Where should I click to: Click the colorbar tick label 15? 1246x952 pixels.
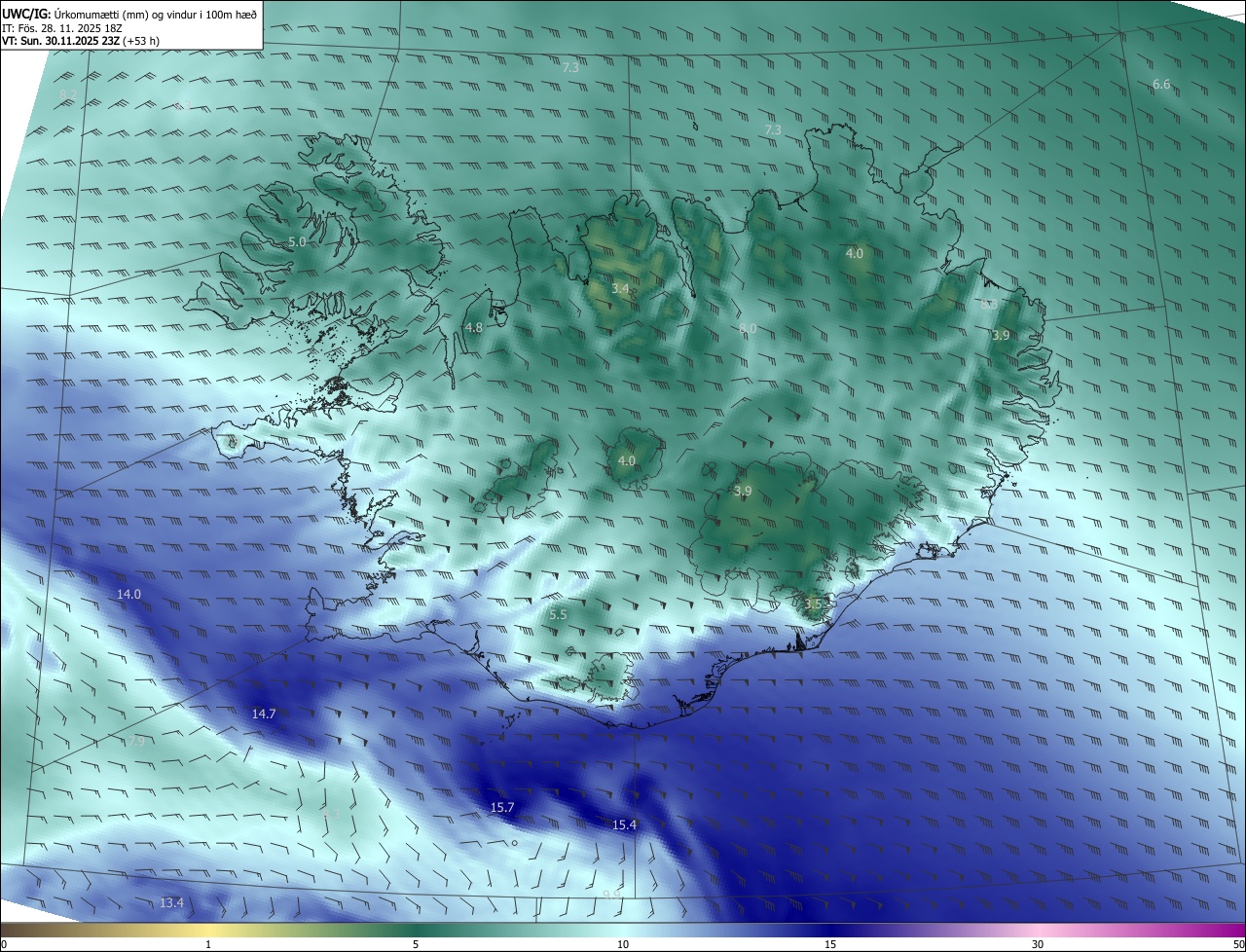(830, 945)
